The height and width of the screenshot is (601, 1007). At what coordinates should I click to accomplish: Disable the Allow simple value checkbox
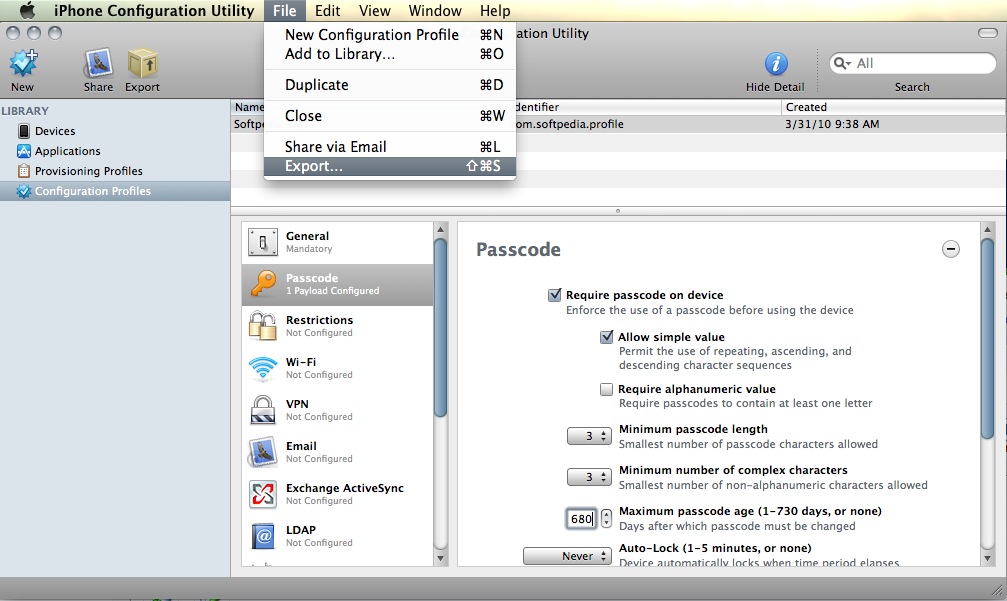[606, 337]
